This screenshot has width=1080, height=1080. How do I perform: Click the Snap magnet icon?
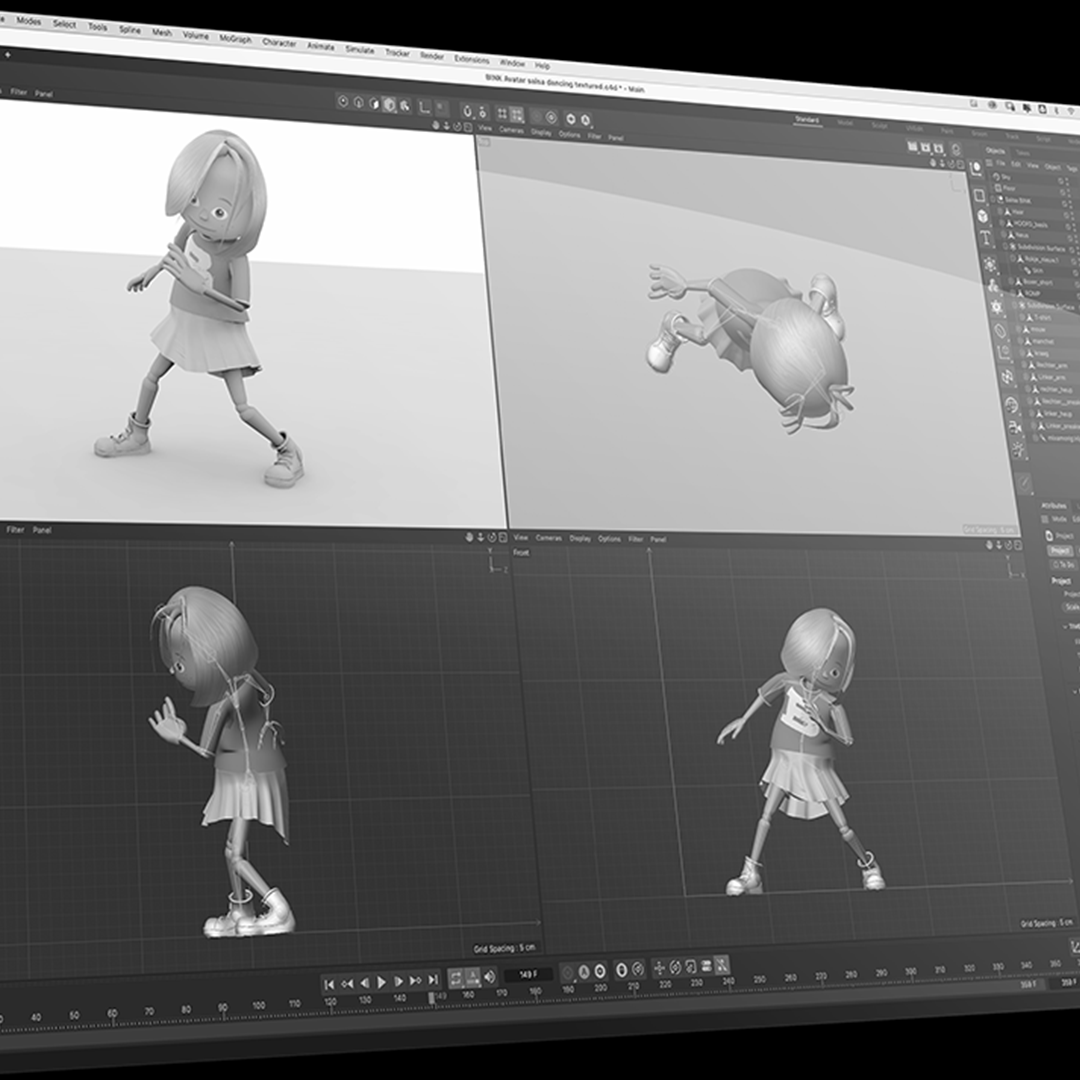pyautogui.click(x=467, y=110)
